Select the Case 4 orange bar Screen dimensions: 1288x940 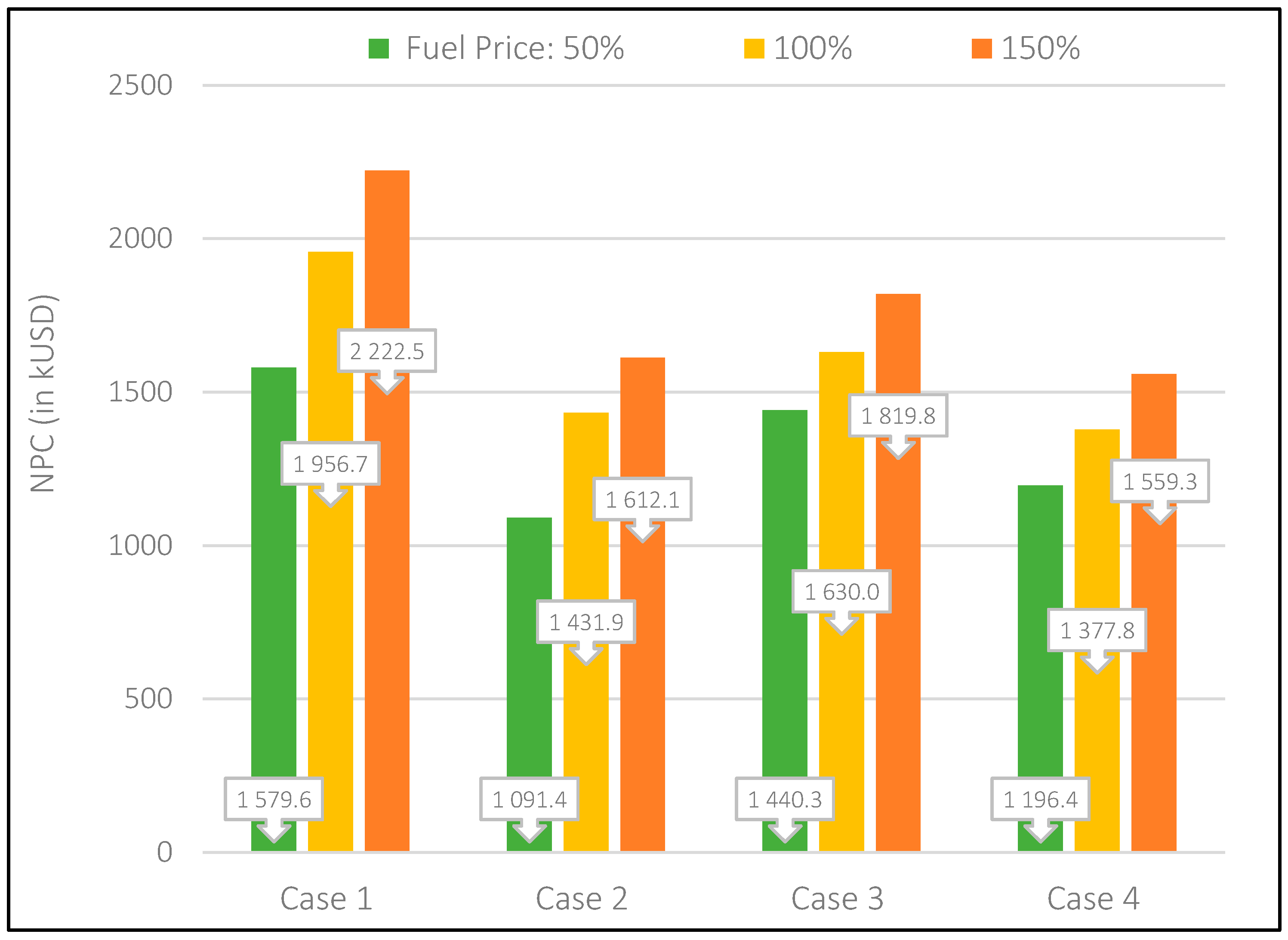(x=1154, y=683)
